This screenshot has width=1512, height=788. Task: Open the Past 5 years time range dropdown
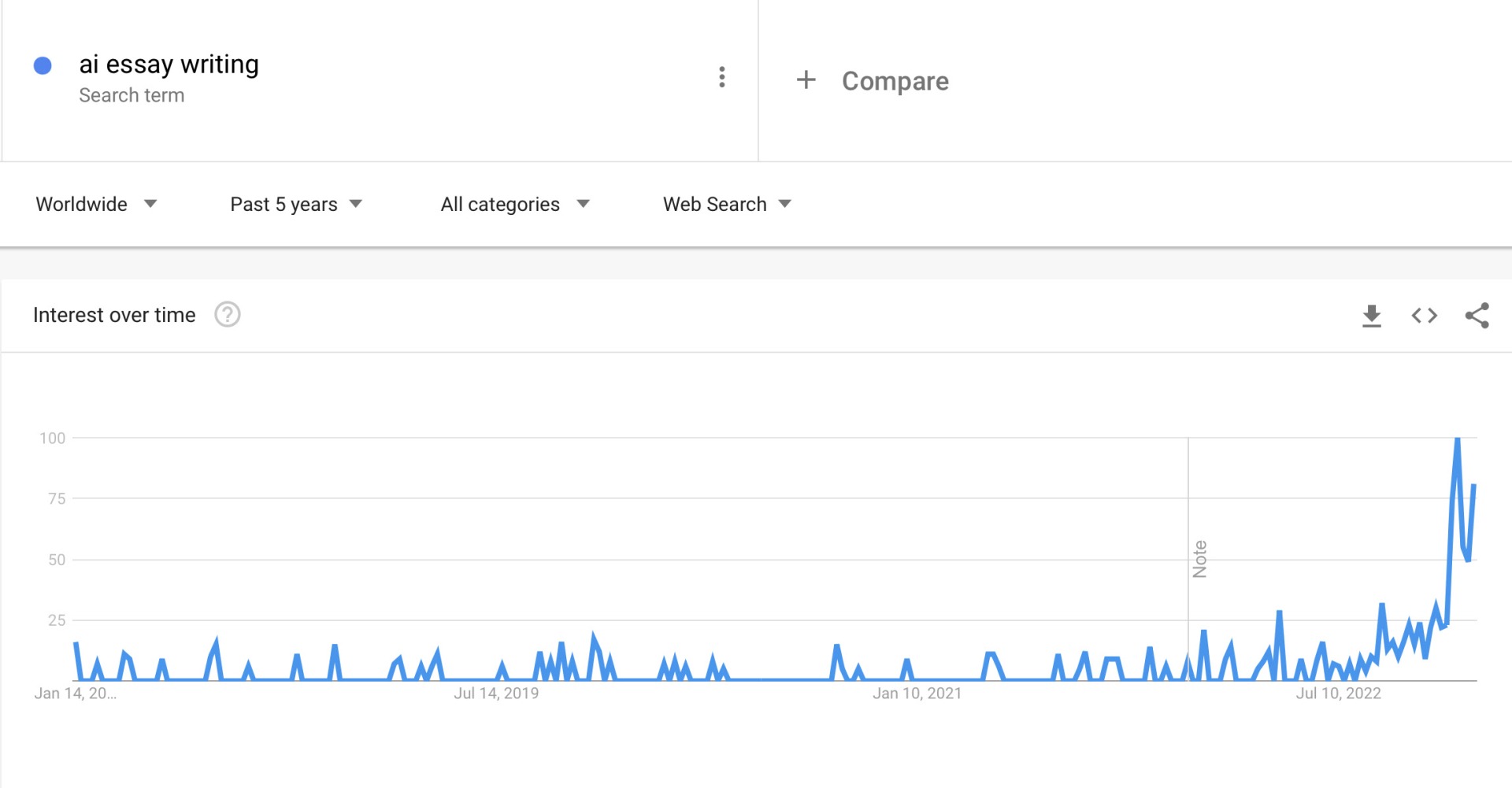[296, 204]
